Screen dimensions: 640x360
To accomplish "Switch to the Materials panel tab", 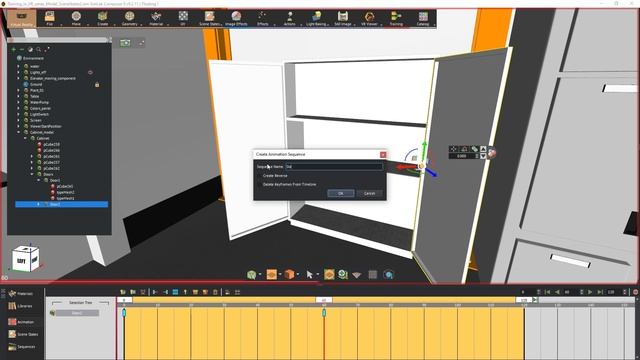I will [21, 294].
